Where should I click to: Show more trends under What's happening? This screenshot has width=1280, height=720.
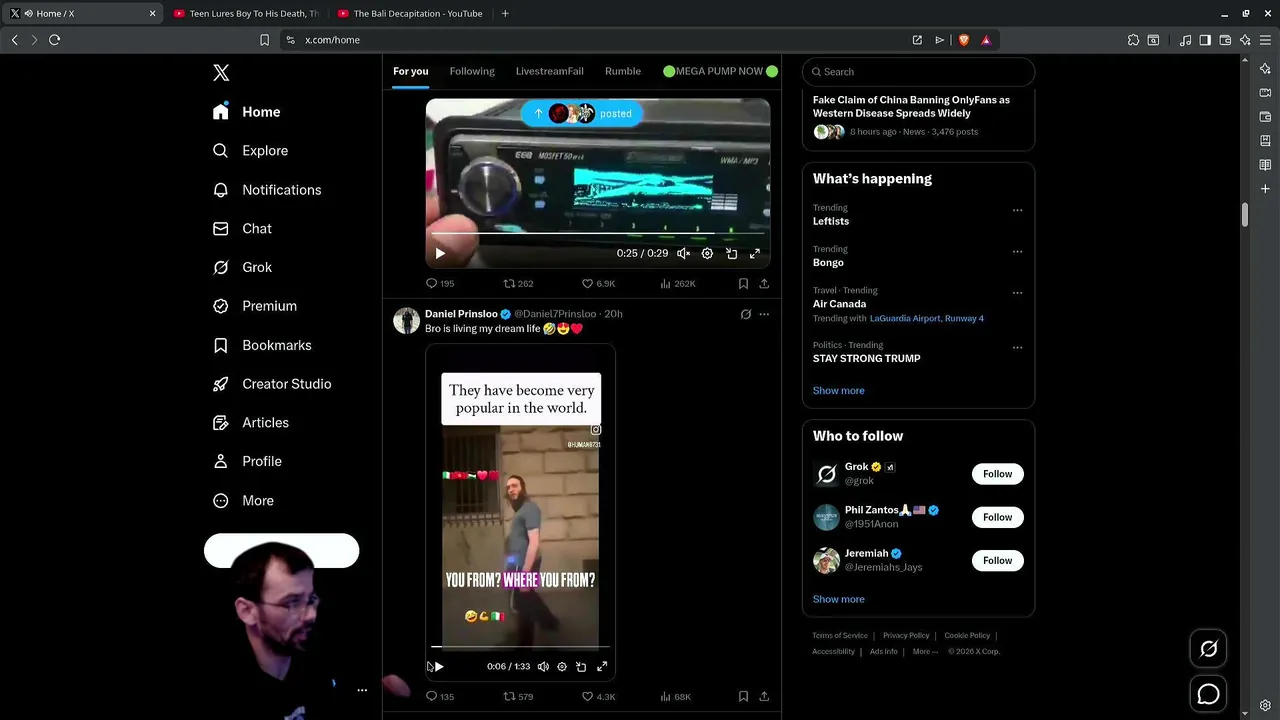tap(838, 391)
